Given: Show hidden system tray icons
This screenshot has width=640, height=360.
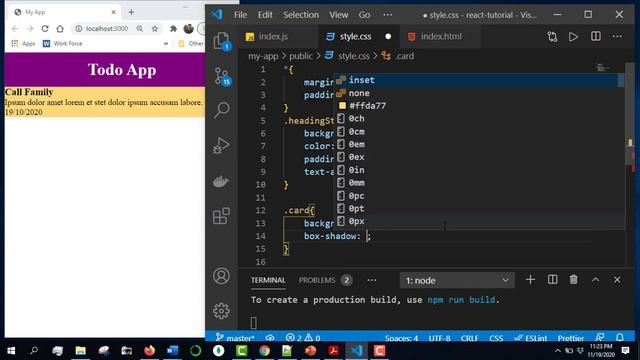Looking at the screenshot, I should (x=557, y=351).
